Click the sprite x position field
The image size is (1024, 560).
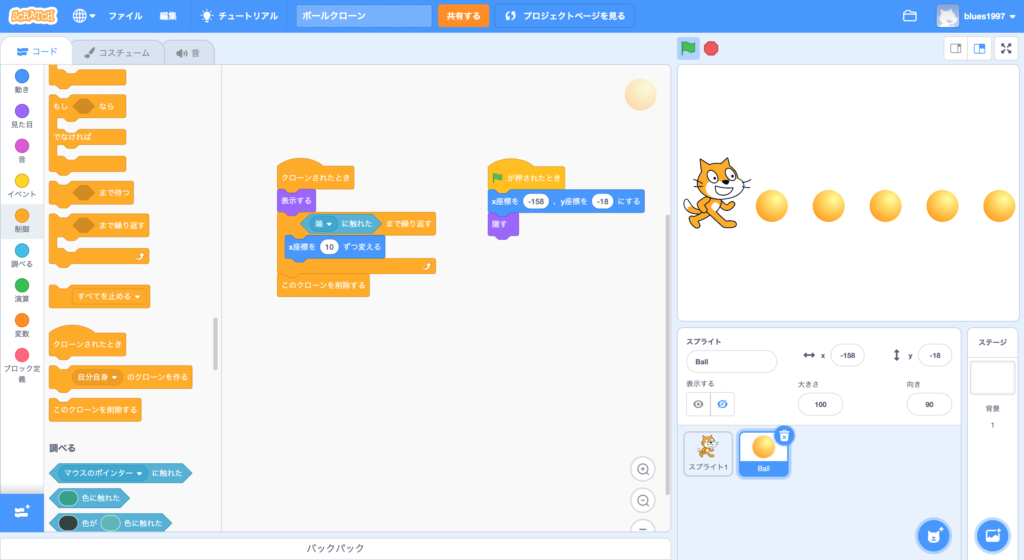tap(847, 356)
